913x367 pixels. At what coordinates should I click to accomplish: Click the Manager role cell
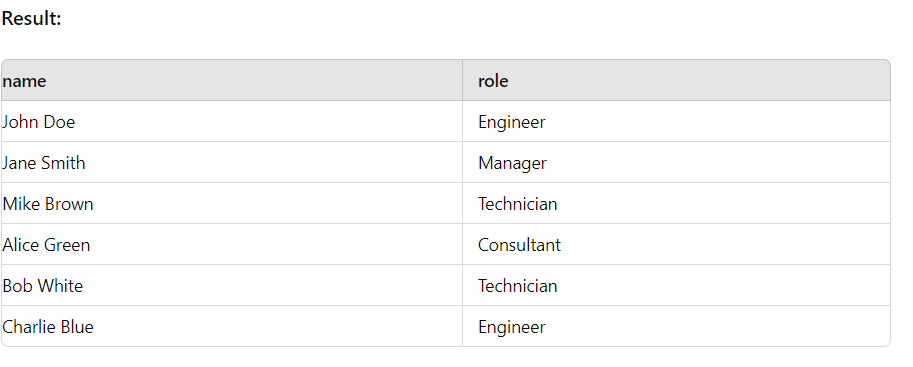tap(676, 163)
